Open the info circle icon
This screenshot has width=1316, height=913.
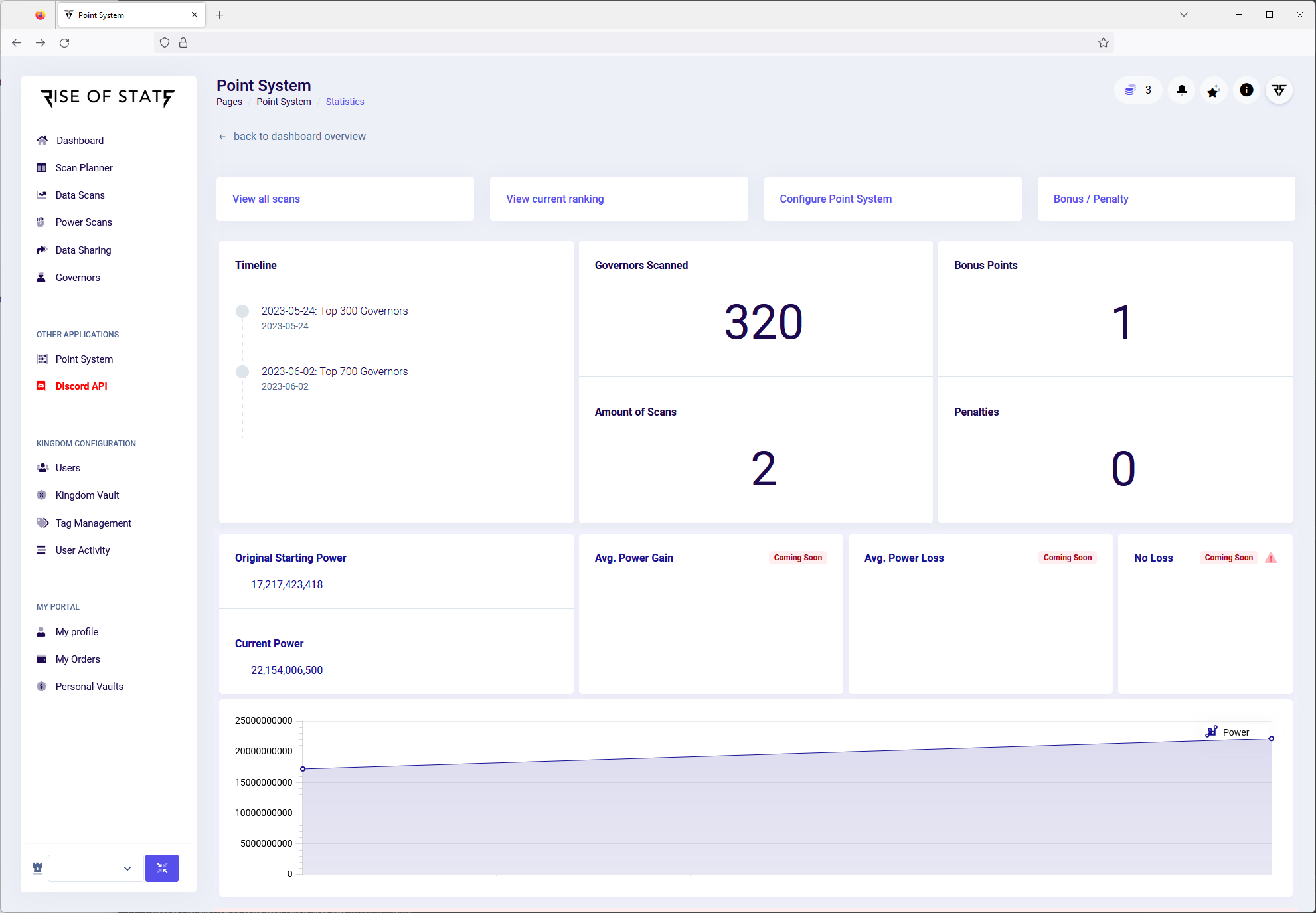click(x=1246, y=90)
